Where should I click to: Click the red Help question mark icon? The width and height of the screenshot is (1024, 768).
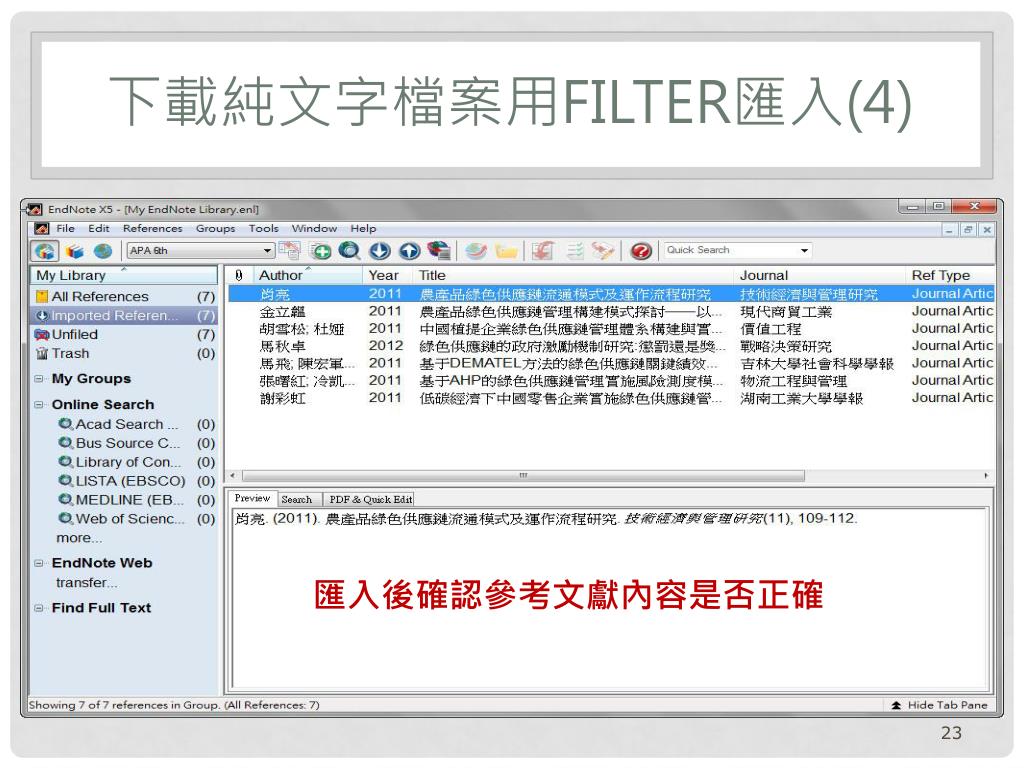tap(641, 251)
